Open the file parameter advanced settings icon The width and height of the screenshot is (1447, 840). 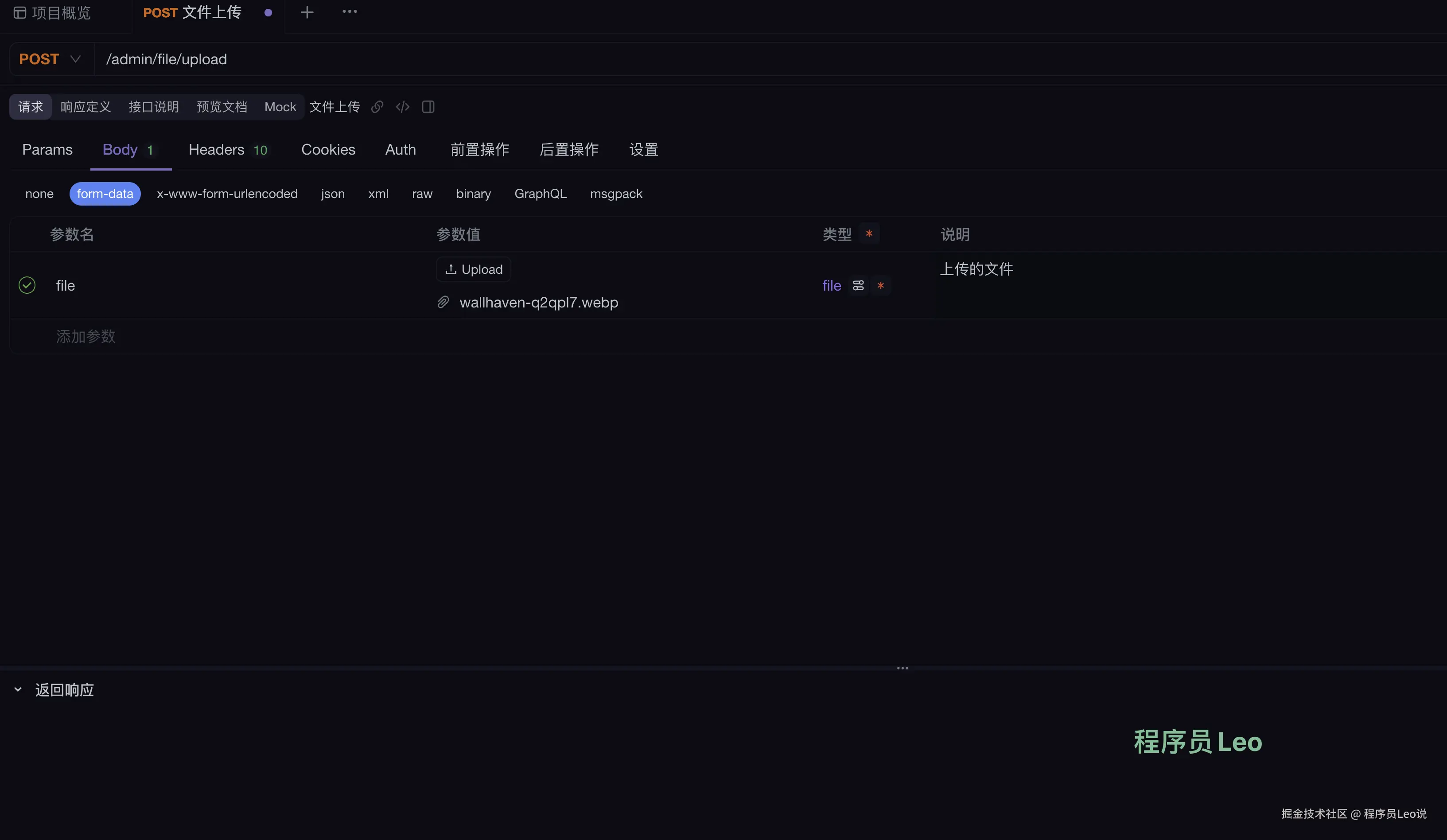(x=858, y=285)
